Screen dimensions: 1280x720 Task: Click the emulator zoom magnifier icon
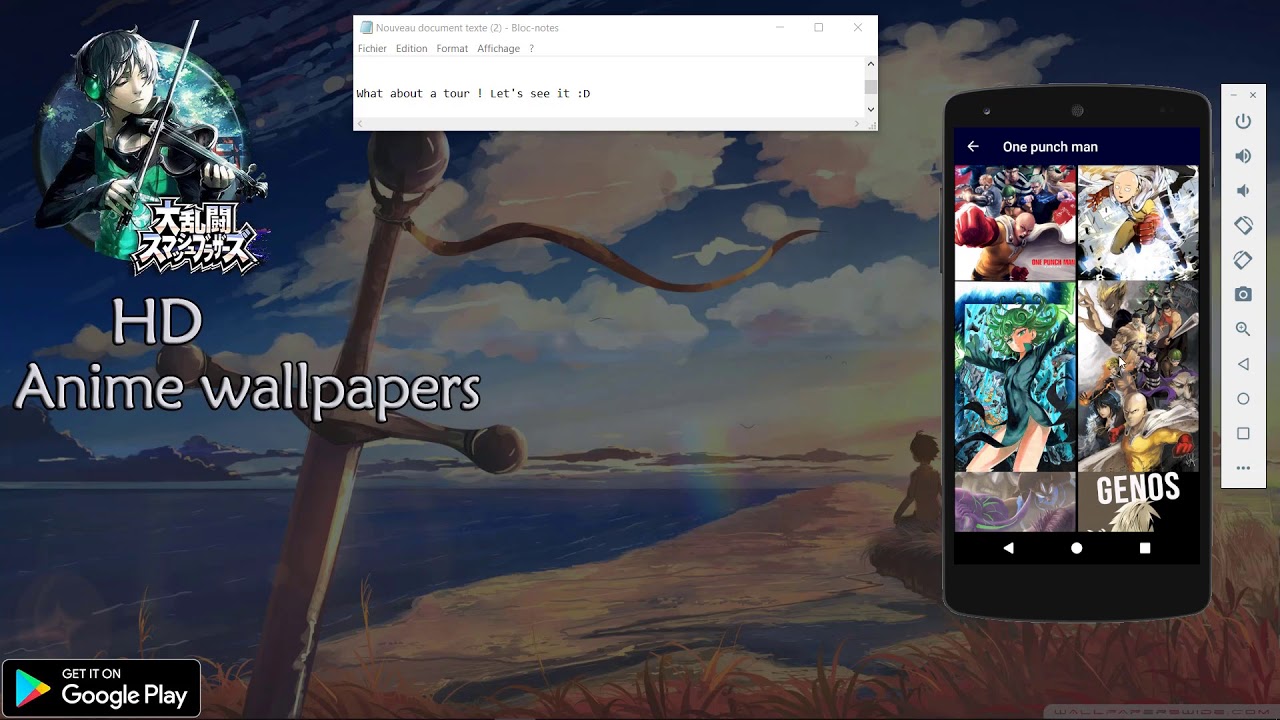pyautogui.click(x=1243, y=329)
